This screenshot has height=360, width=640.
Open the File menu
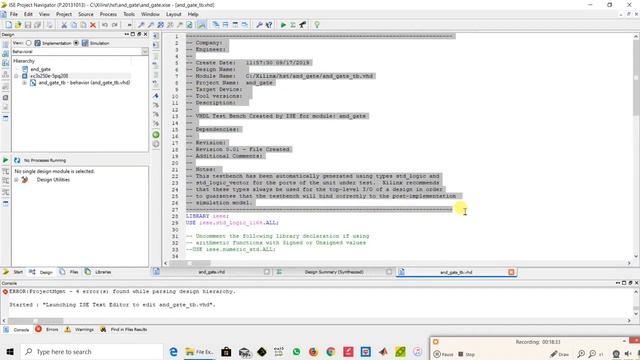[14, 14]
